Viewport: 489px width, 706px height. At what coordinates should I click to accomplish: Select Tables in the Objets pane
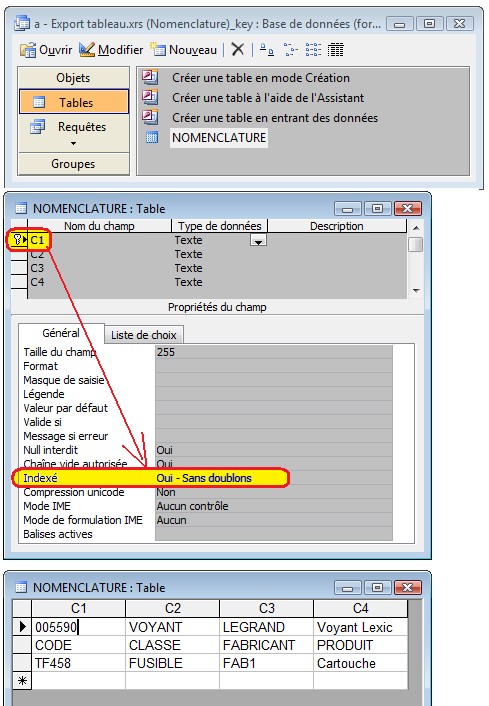[74, 102]
